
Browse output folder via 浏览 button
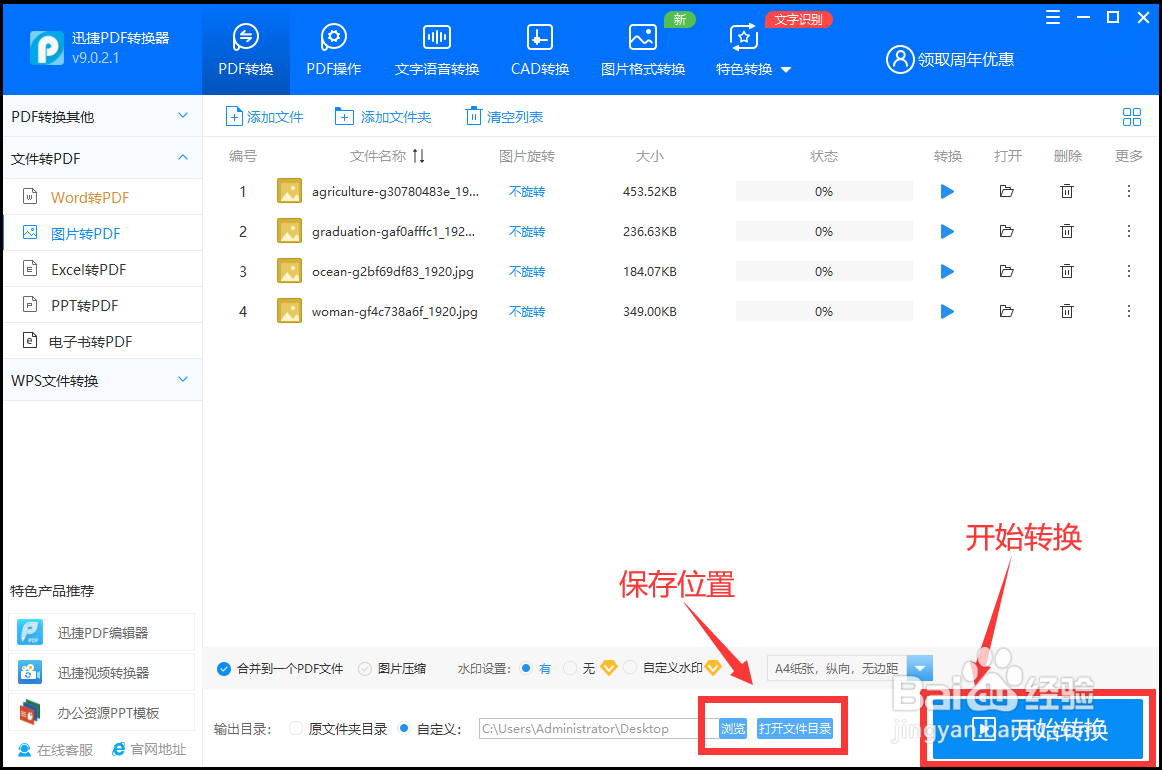tap(731, 728)
